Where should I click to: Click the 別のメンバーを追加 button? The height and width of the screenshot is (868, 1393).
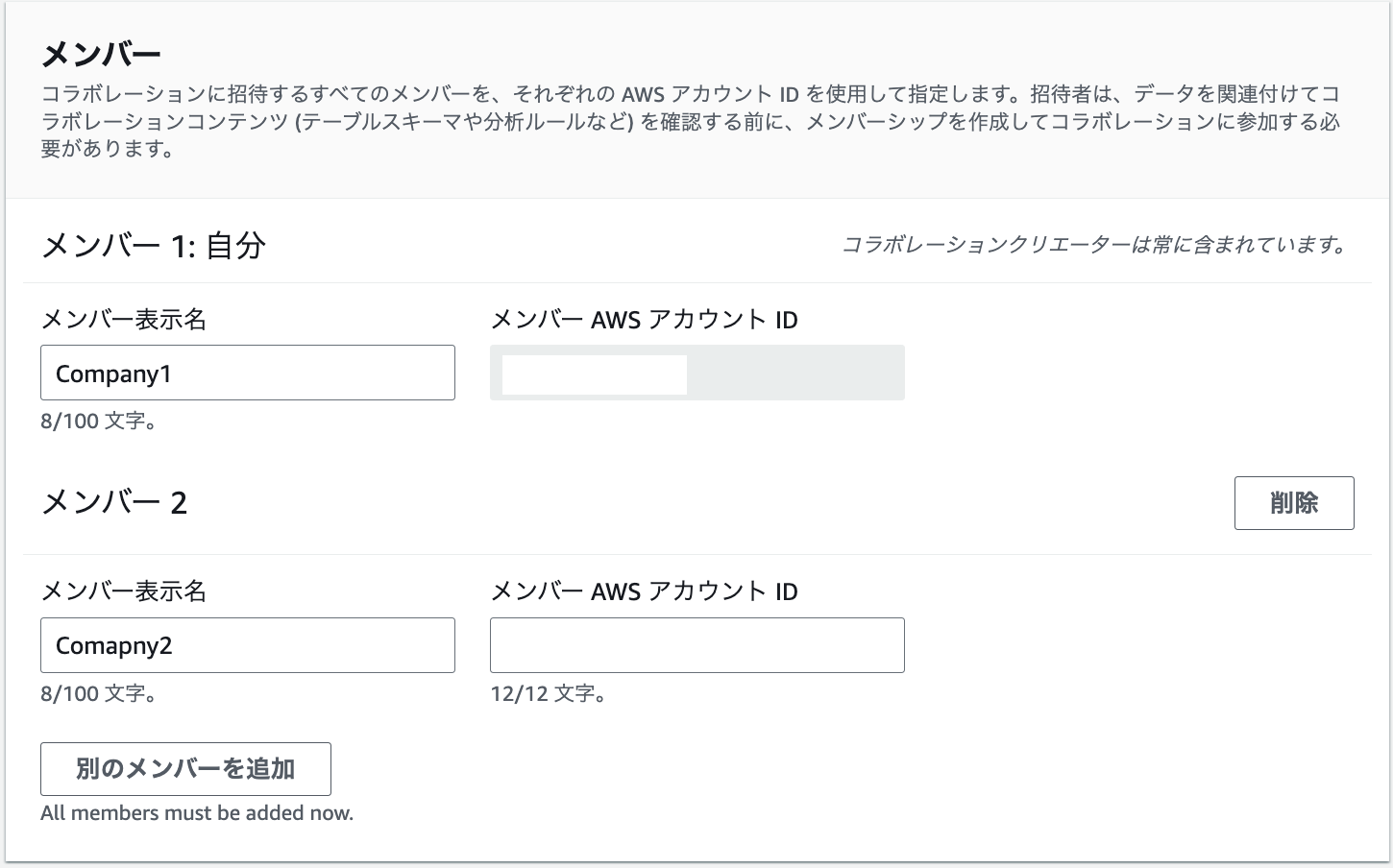pyautogui.click(x=185, y=768)
